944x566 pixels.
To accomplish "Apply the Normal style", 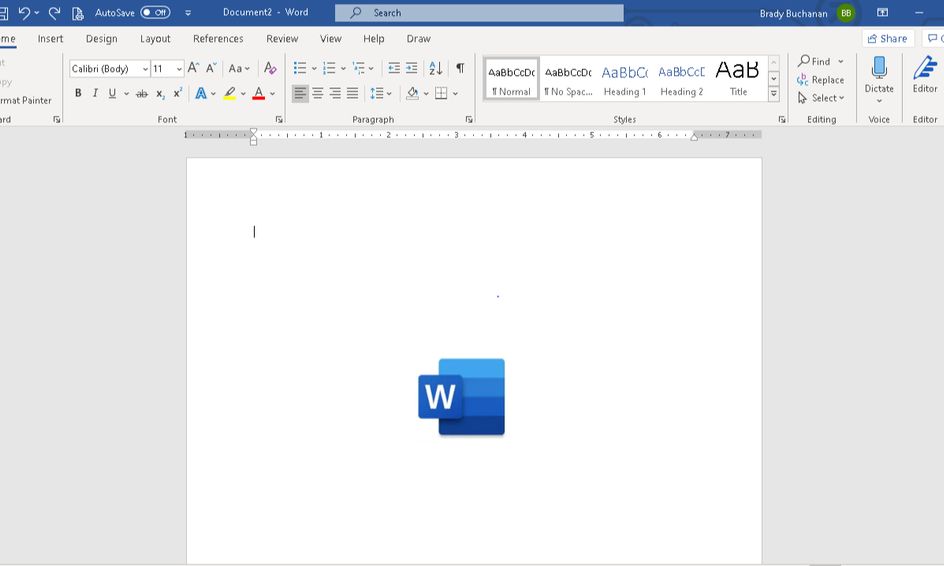I will (x=511, y=79).
